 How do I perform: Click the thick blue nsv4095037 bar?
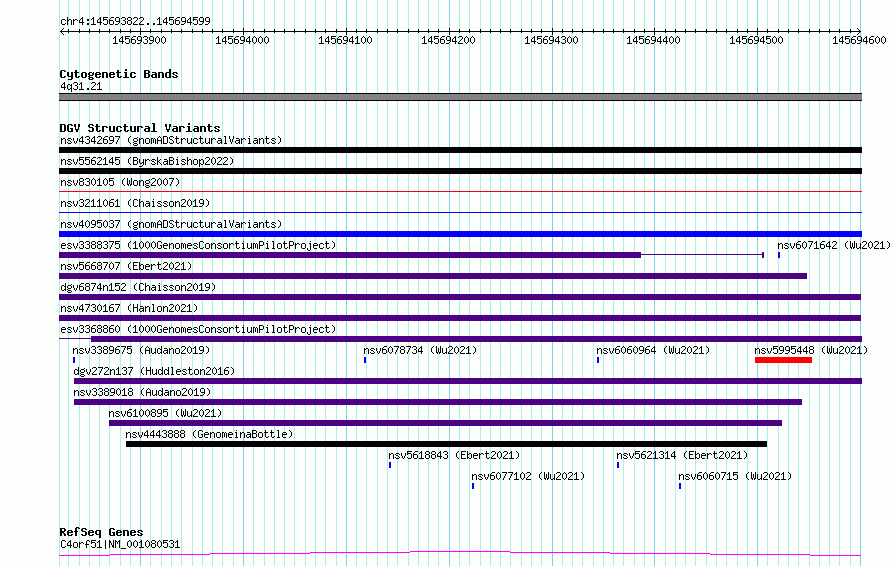pos(460,234)
